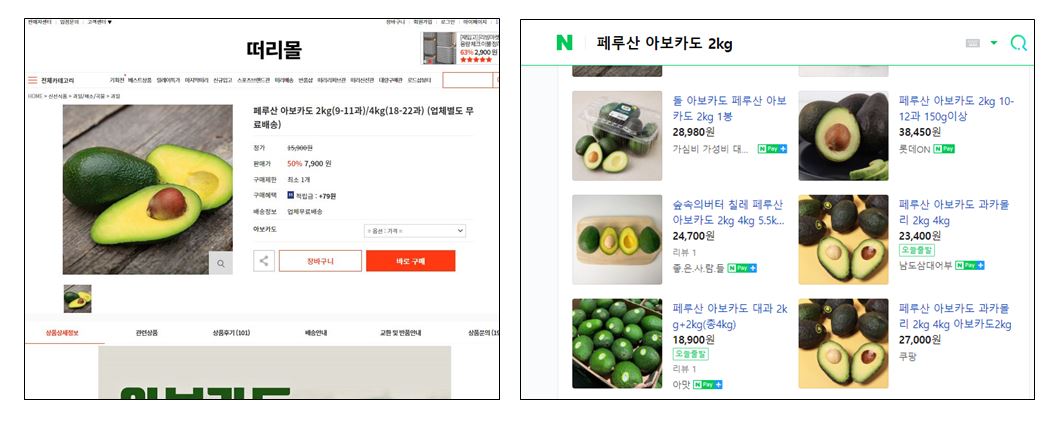Expand the 옵션 : 가격 dropdown

[415, 231]
